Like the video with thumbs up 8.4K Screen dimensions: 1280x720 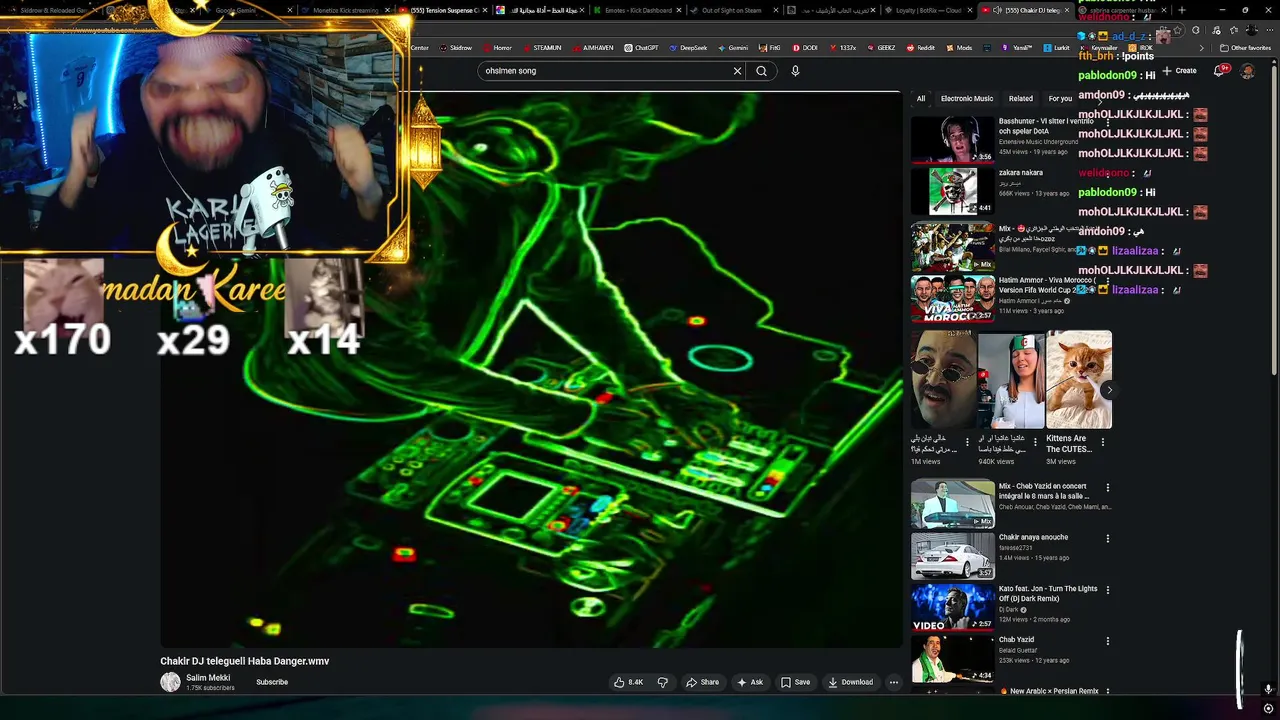(628, 682)
